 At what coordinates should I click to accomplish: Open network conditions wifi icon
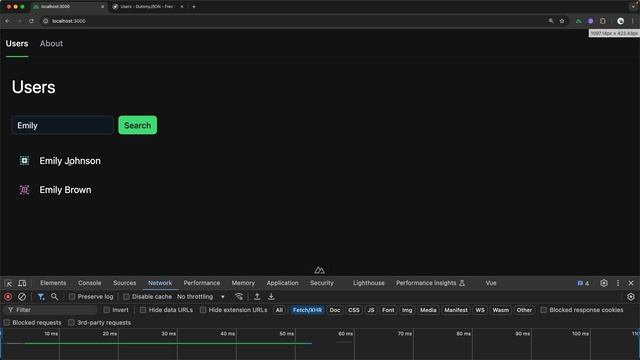(239, 297)
